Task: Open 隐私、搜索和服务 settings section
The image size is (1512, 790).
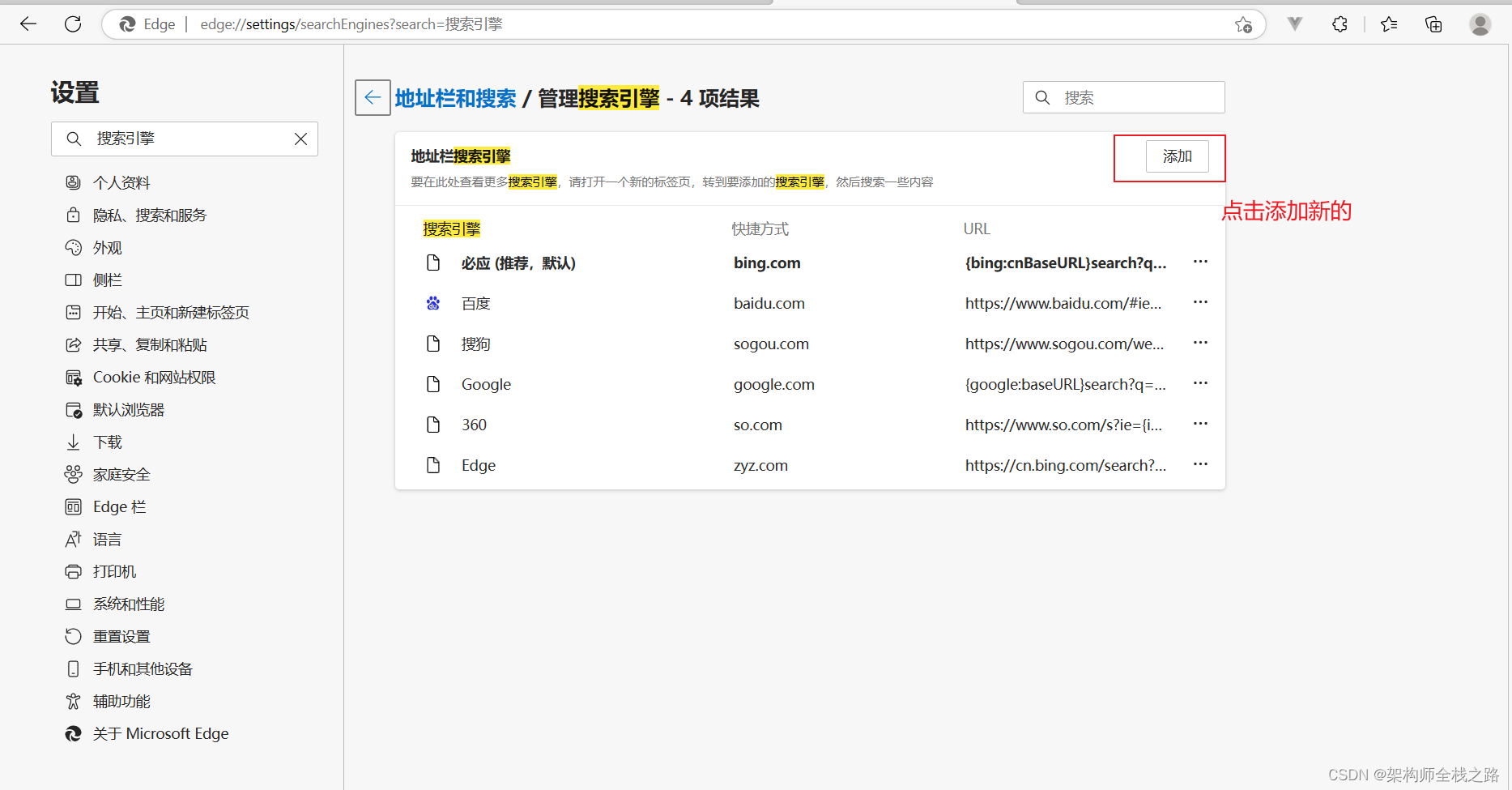Action: pos(150,215)
